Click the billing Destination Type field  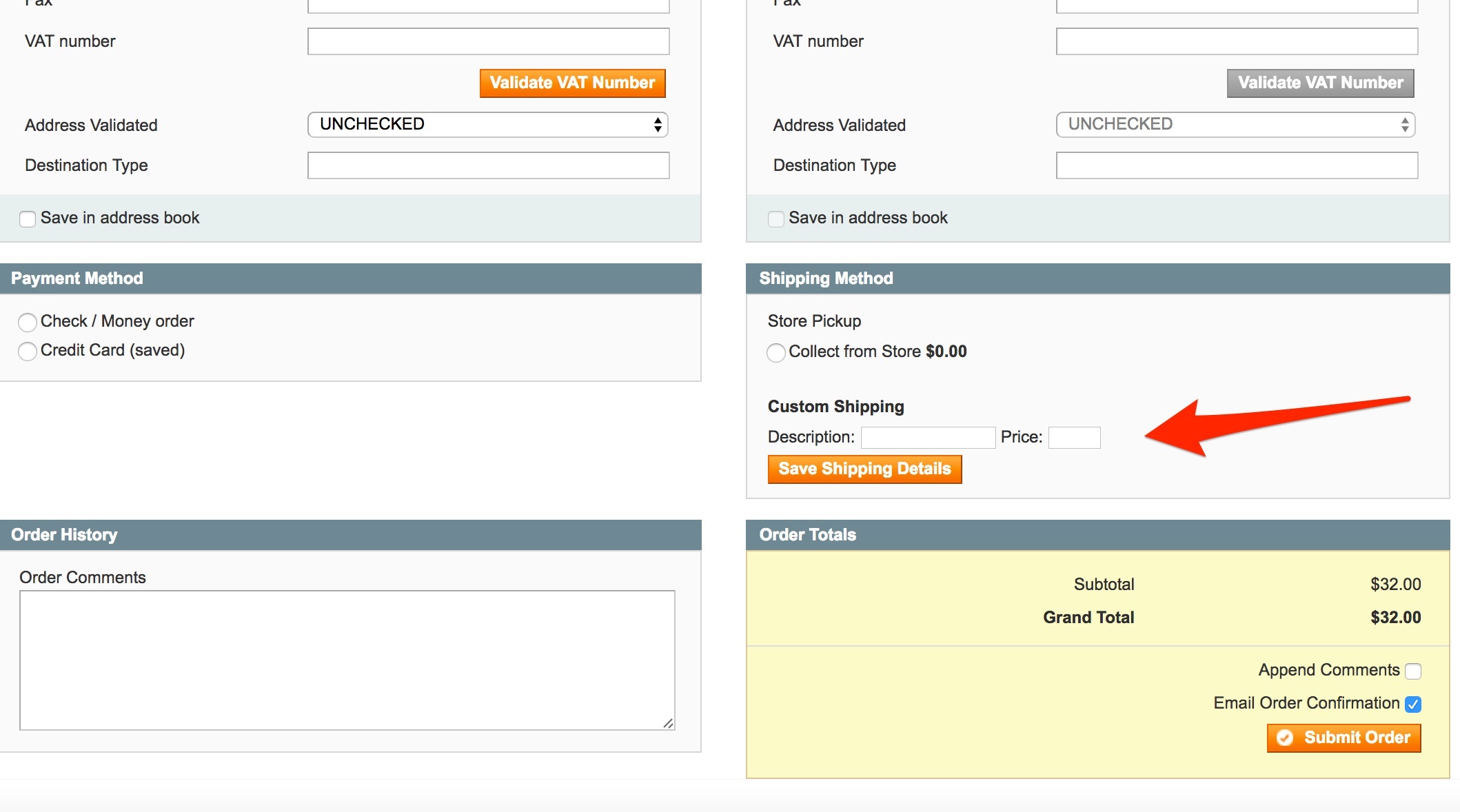pos(488,165)
